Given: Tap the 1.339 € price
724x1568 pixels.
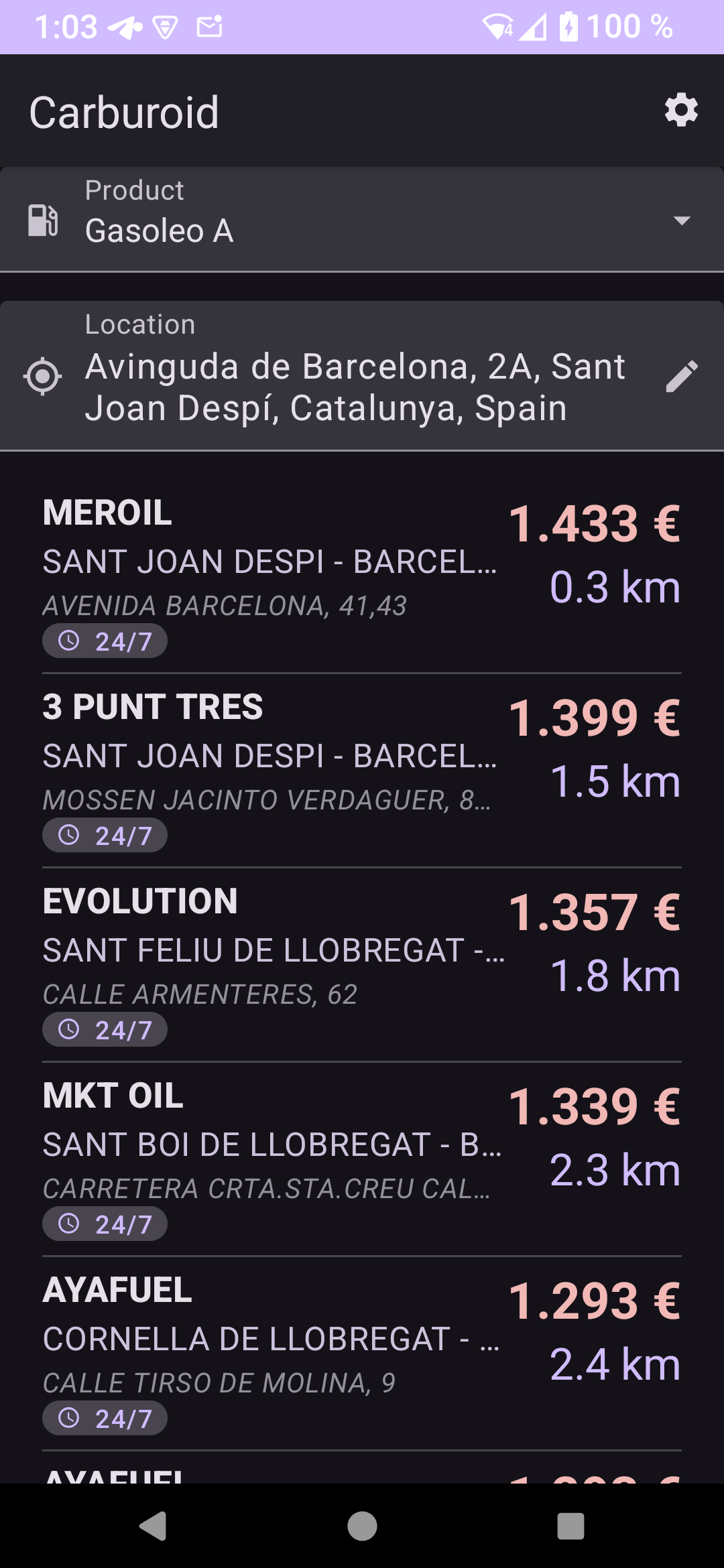Looking at the screenshot, I should pos(594,1106).
